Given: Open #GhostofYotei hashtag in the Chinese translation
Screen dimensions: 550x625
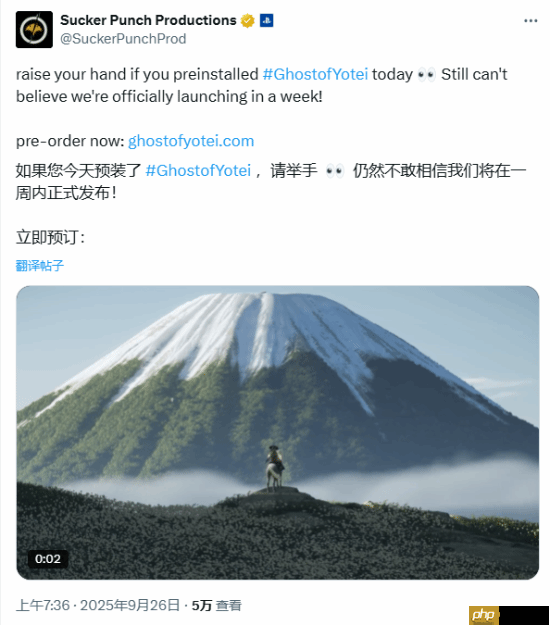Looking at the screenshot, I should (x=198, y=171).
